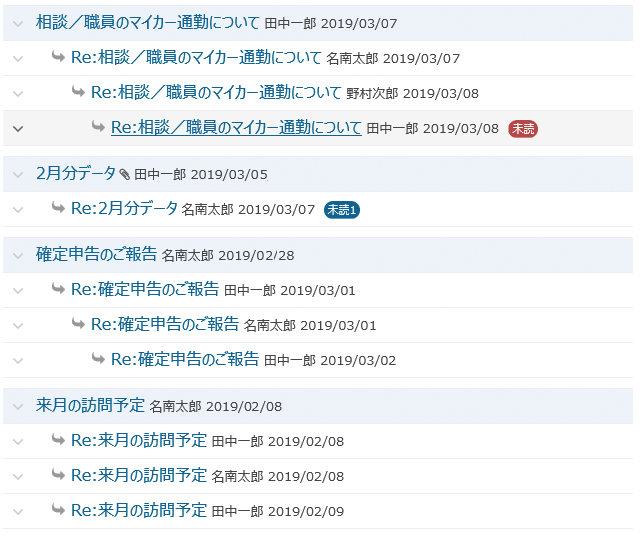This screenshot has width=642, height=536.
Task: Click text 名南太郎 2019/03/07 on Re:2月分データ row
Action: click(x=248, y=210)
